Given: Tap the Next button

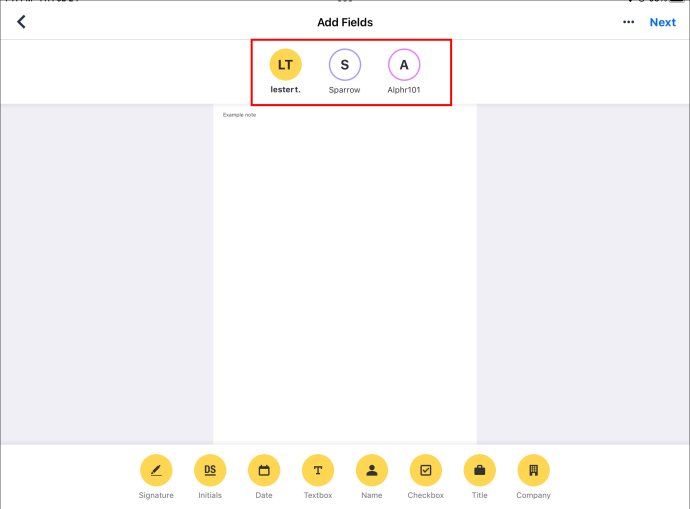Looking at the screenshot, I should 662,22.
